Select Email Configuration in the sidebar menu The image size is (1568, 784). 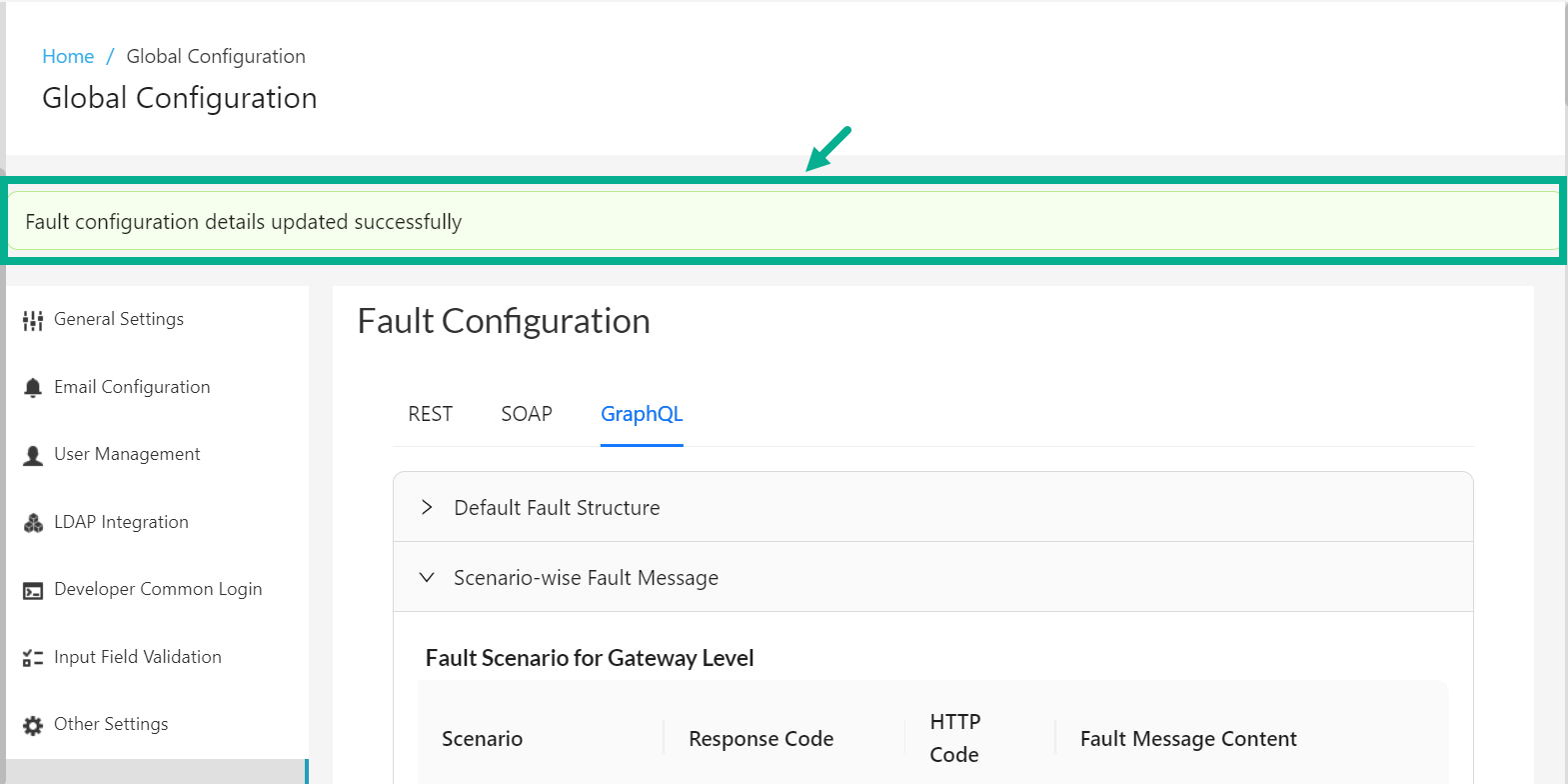[133, 386]
